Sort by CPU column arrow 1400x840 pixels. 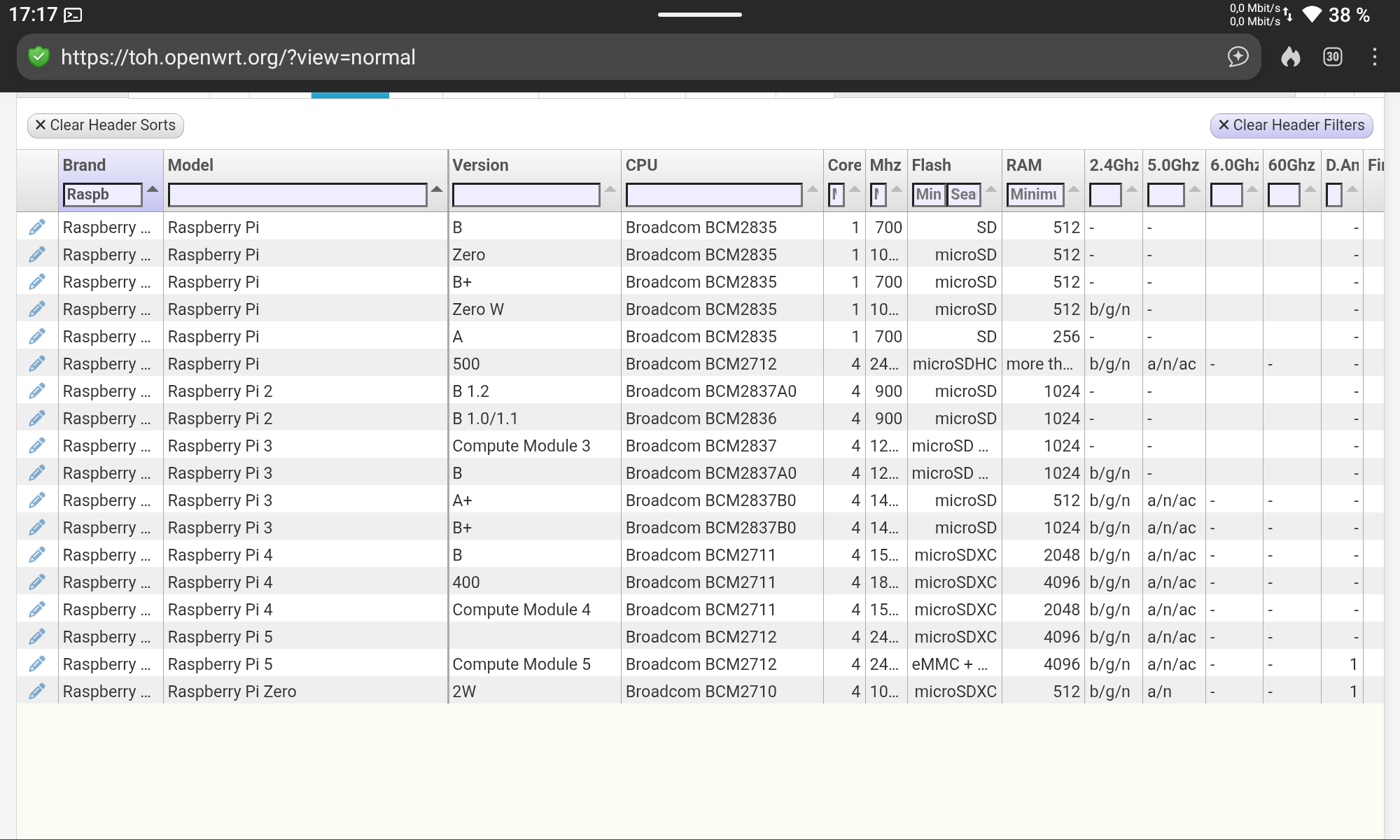pos(812,190)
